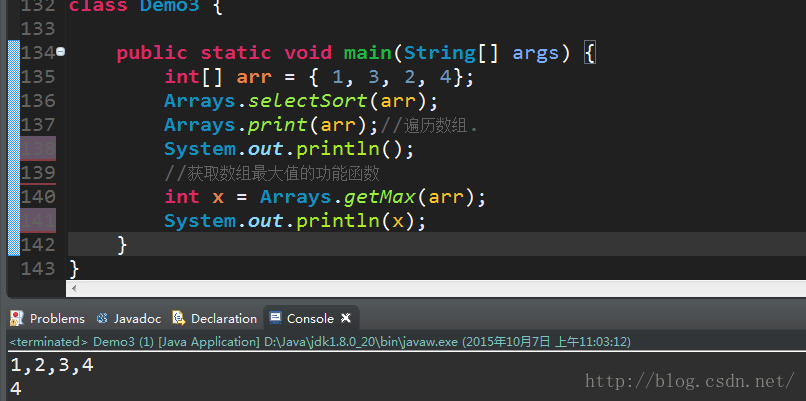
Task: Click the Declaration tab icon
Action: (x=178, y=319)
